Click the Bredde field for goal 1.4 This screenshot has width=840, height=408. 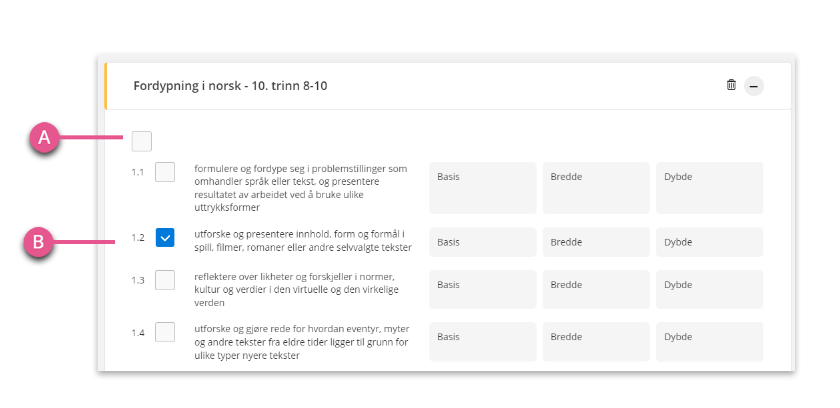(596, 342)
